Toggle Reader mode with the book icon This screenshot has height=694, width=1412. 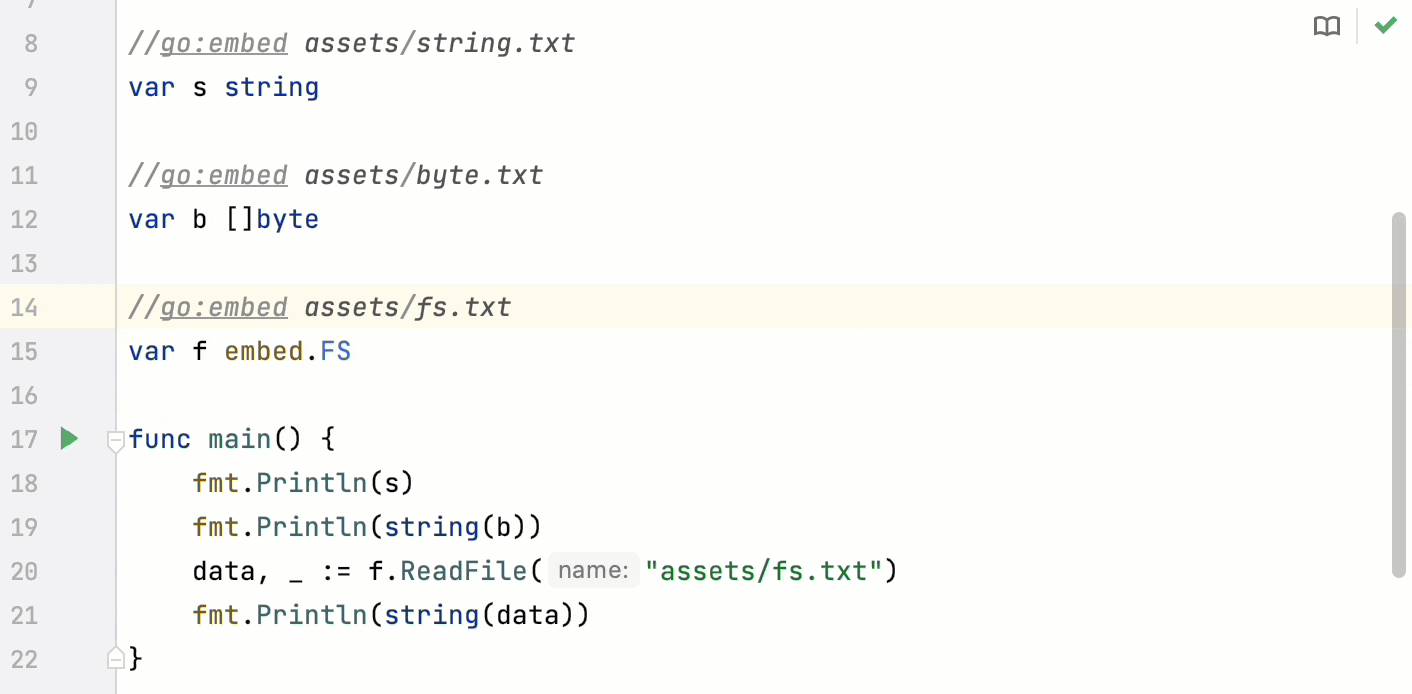1327,26
